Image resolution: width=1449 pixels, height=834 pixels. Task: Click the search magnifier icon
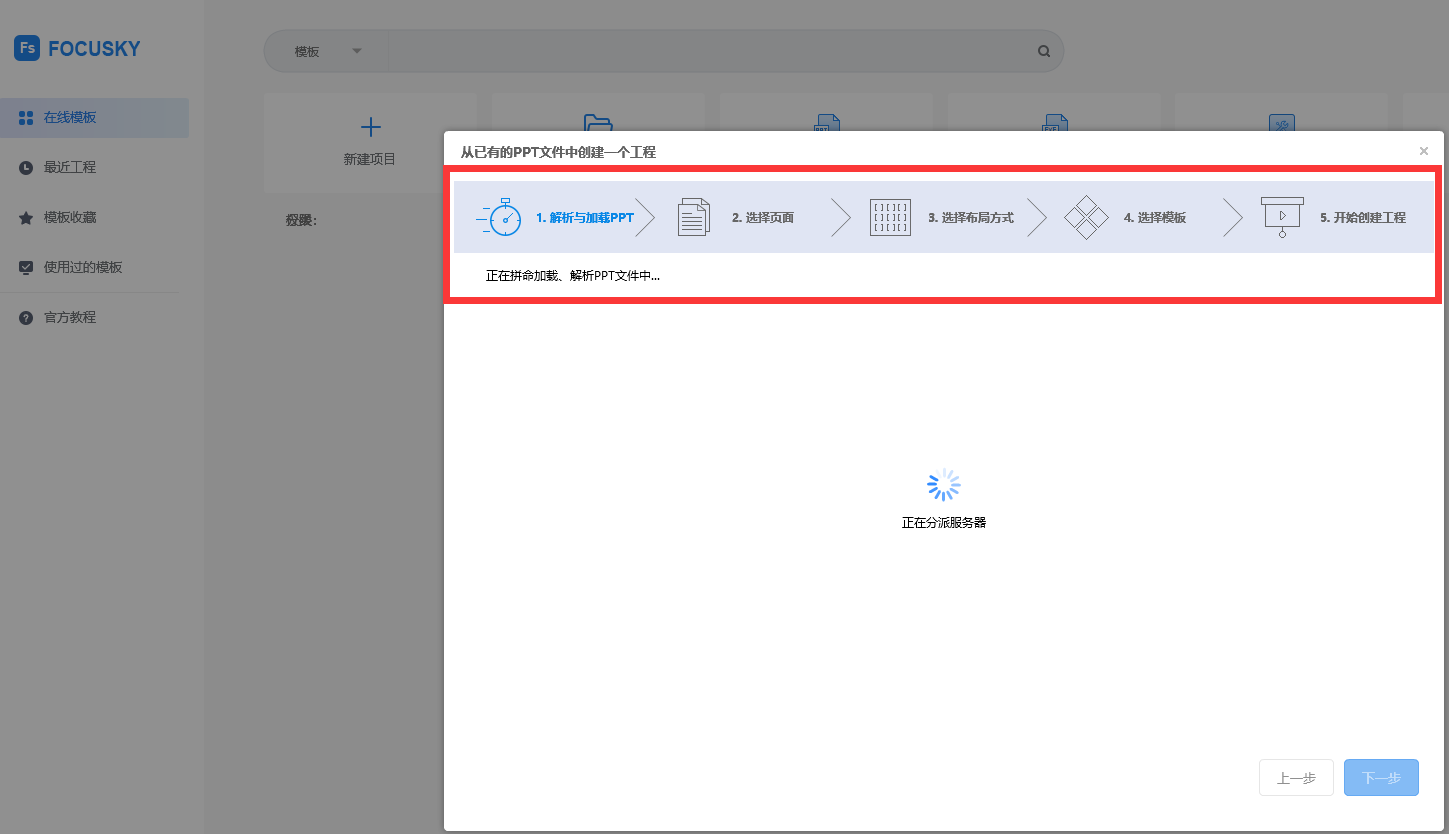(1044, 51)
